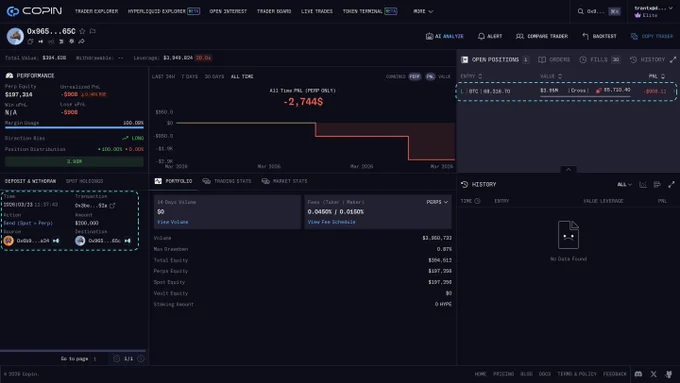Click the flag icon beside trader address
The height and width of the screenshot is (383, 680).
point(92,31)
